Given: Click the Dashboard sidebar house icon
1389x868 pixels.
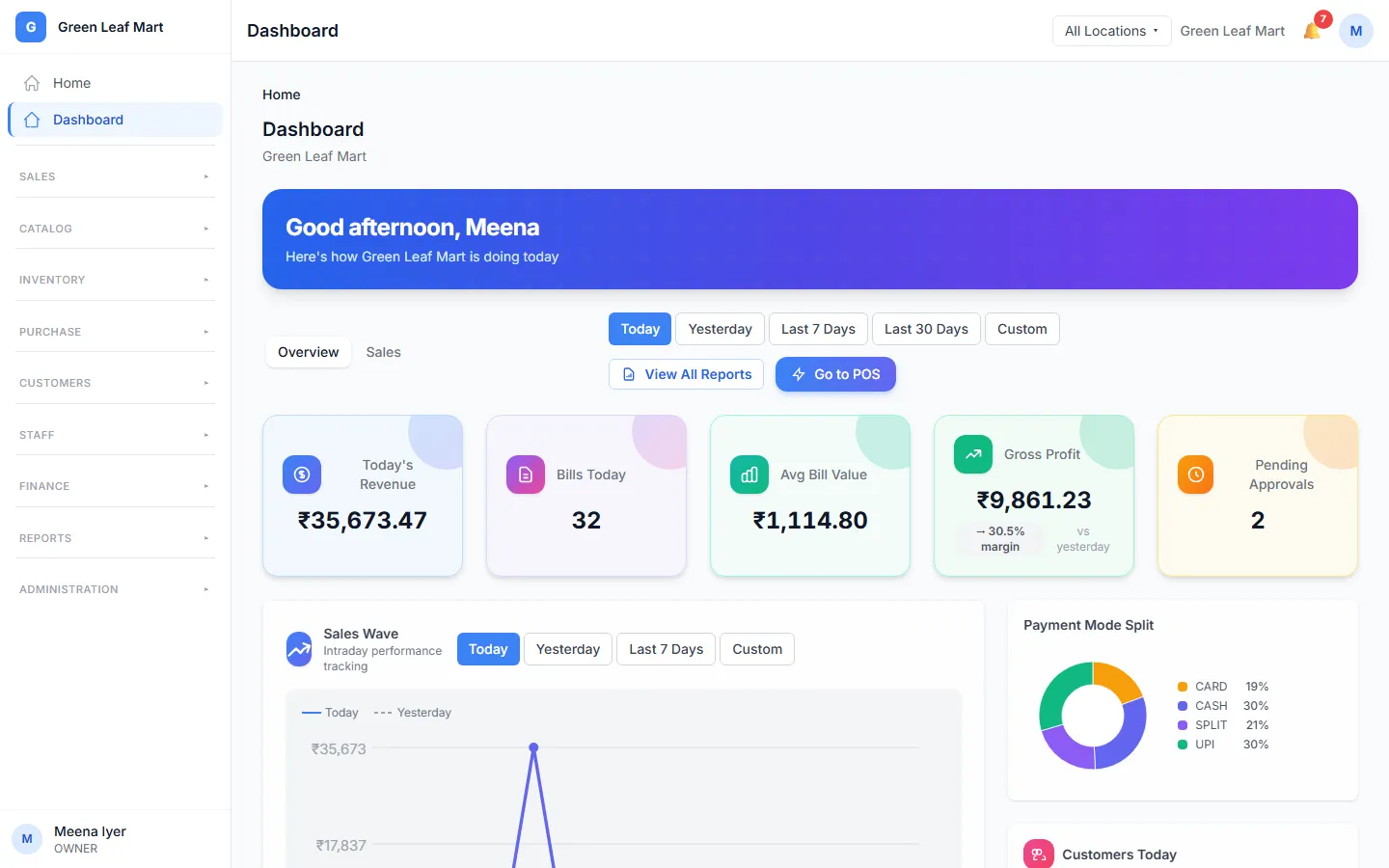Looking at the screenshot, I should (32, 120).
